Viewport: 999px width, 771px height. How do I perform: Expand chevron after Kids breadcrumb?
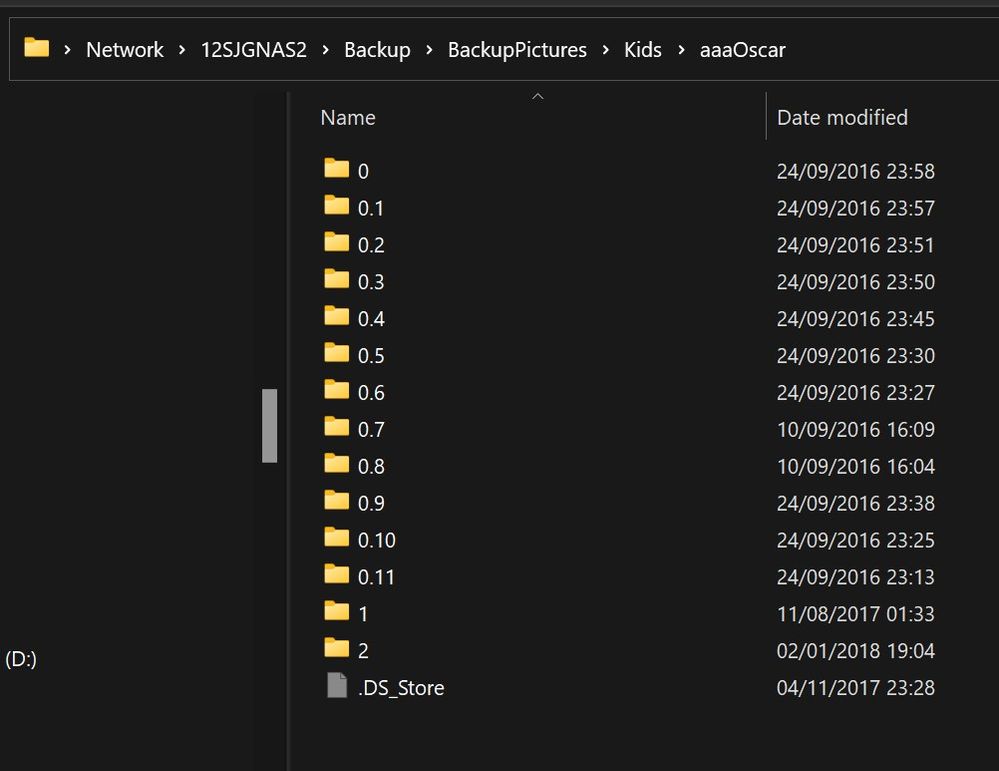(x=681, y=49)
